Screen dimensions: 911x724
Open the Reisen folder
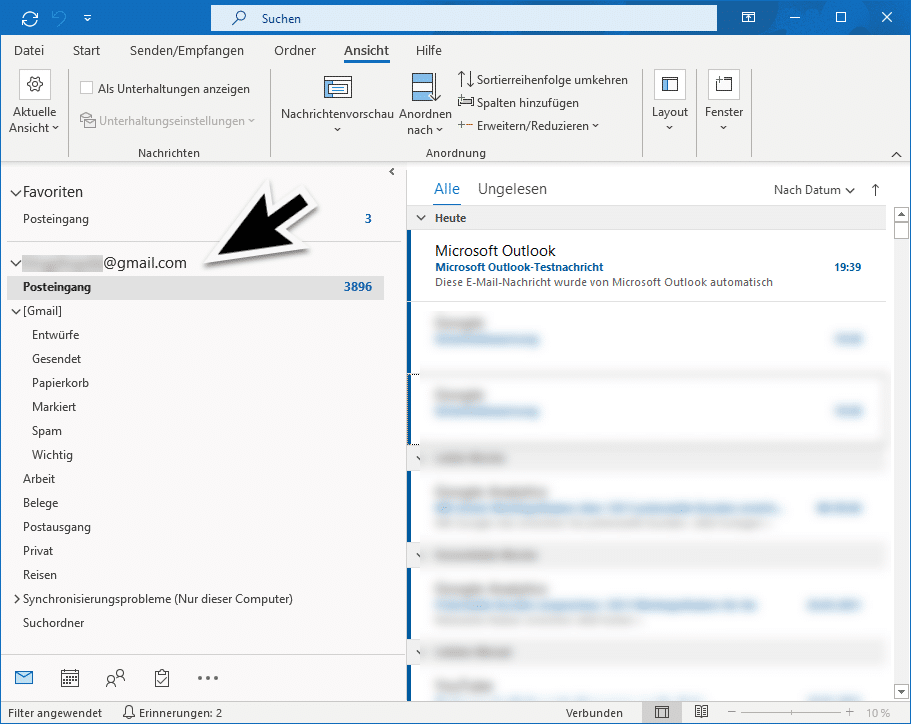[x=40, y=575]
